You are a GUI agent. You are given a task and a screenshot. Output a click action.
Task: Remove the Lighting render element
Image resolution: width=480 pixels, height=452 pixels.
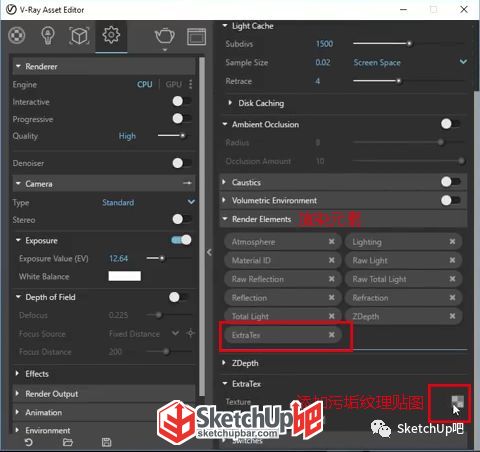[x=452, y=241]
